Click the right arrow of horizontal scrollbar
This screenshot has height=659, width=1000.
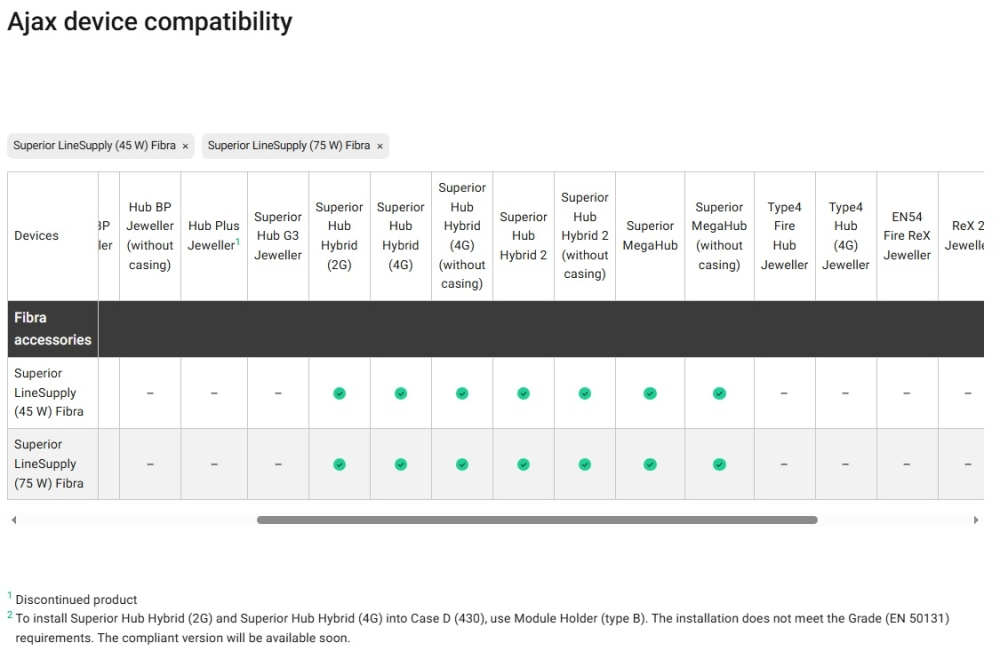point(976,520)
